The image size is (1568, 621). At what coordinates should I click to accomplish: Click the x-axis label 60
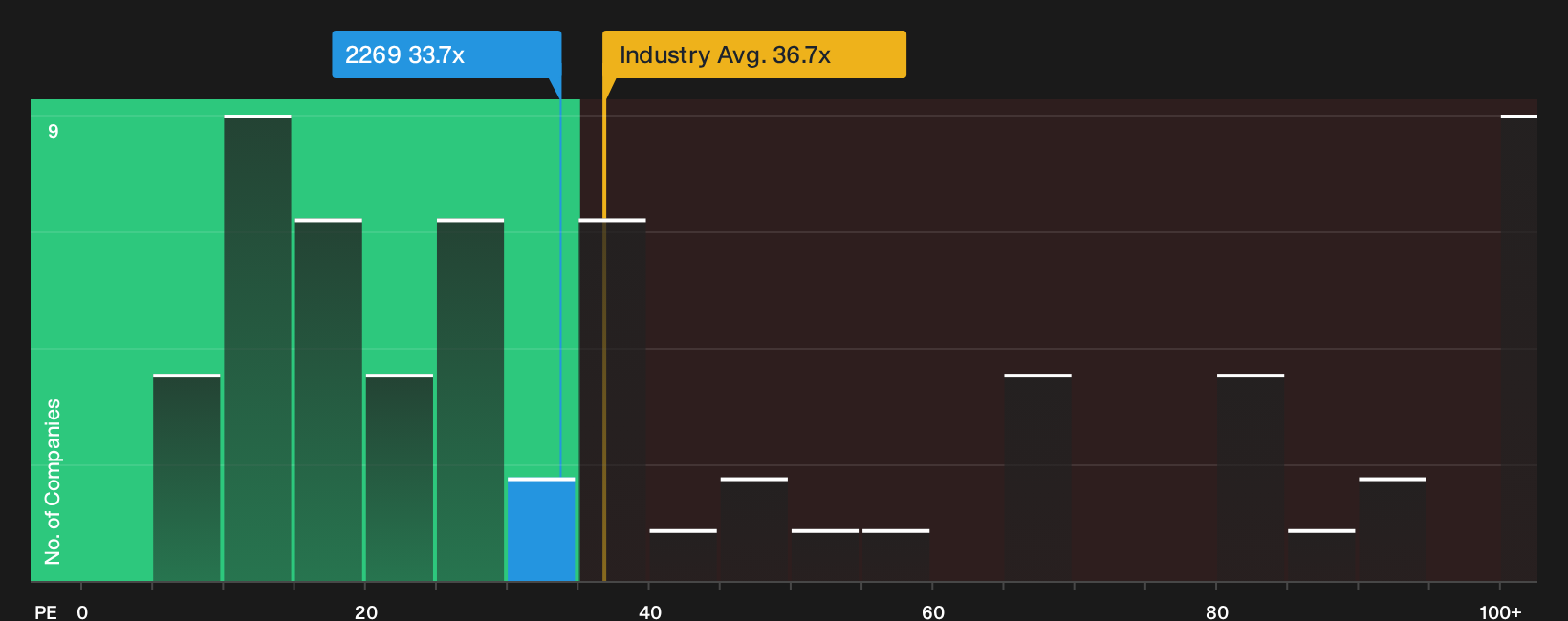pos(933,611)
